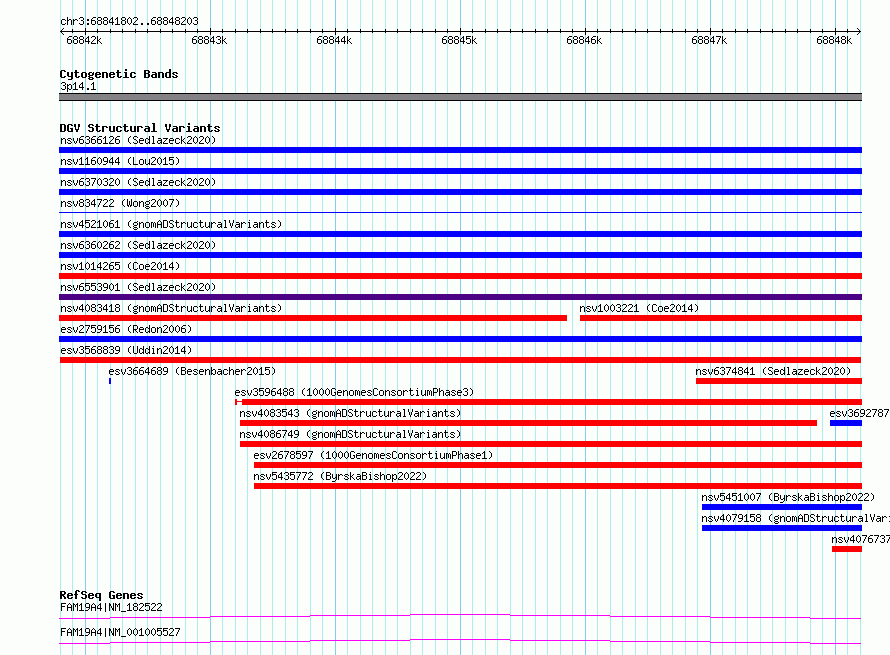Click the blue bar of nsv6366126

click(460, 150)
